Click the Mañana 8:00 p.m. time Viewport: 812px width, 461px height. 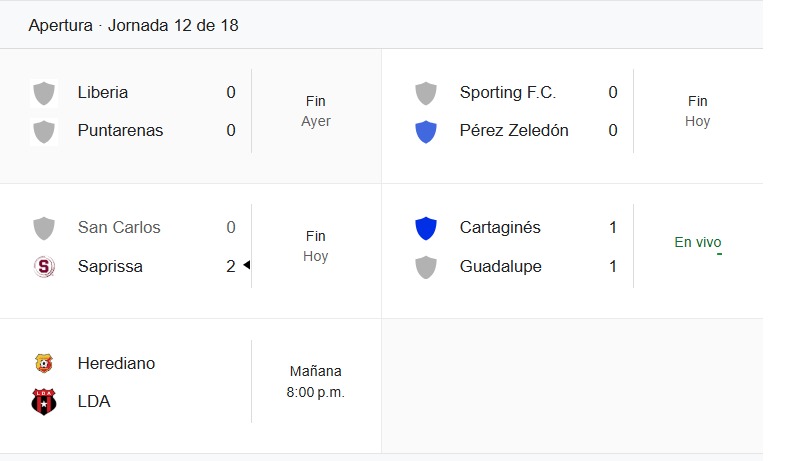click(315, 382)
